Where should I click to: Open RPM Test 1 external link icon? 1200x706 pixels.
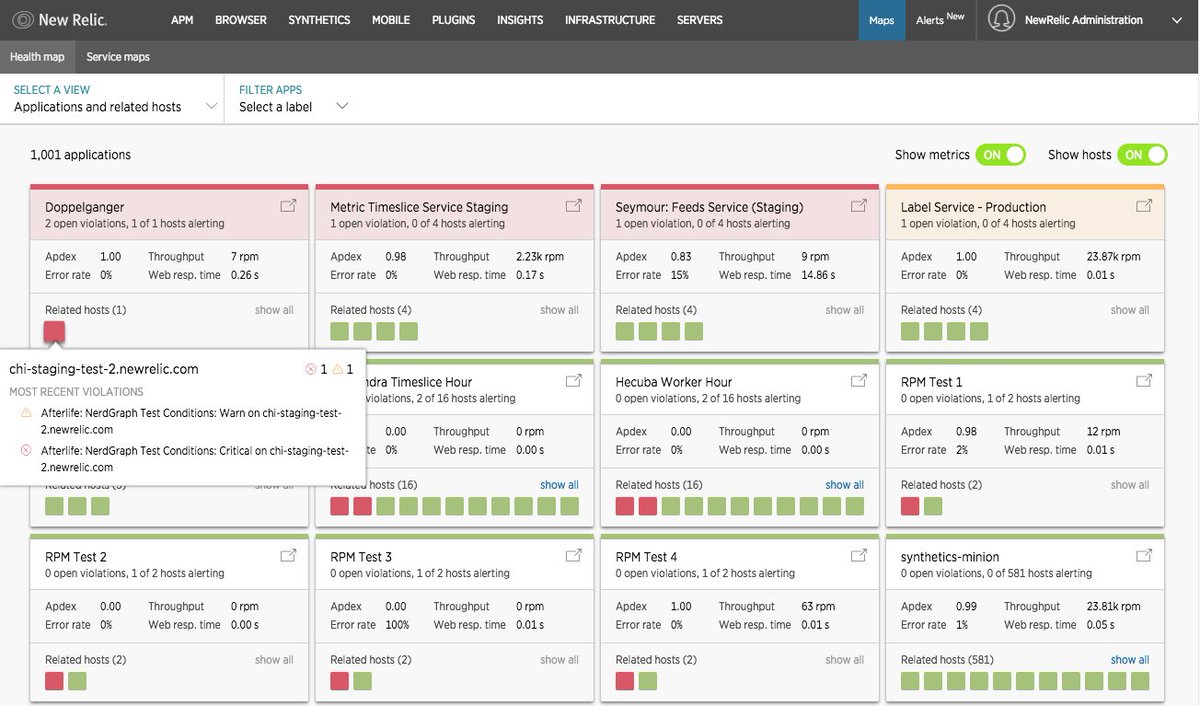1144,381
